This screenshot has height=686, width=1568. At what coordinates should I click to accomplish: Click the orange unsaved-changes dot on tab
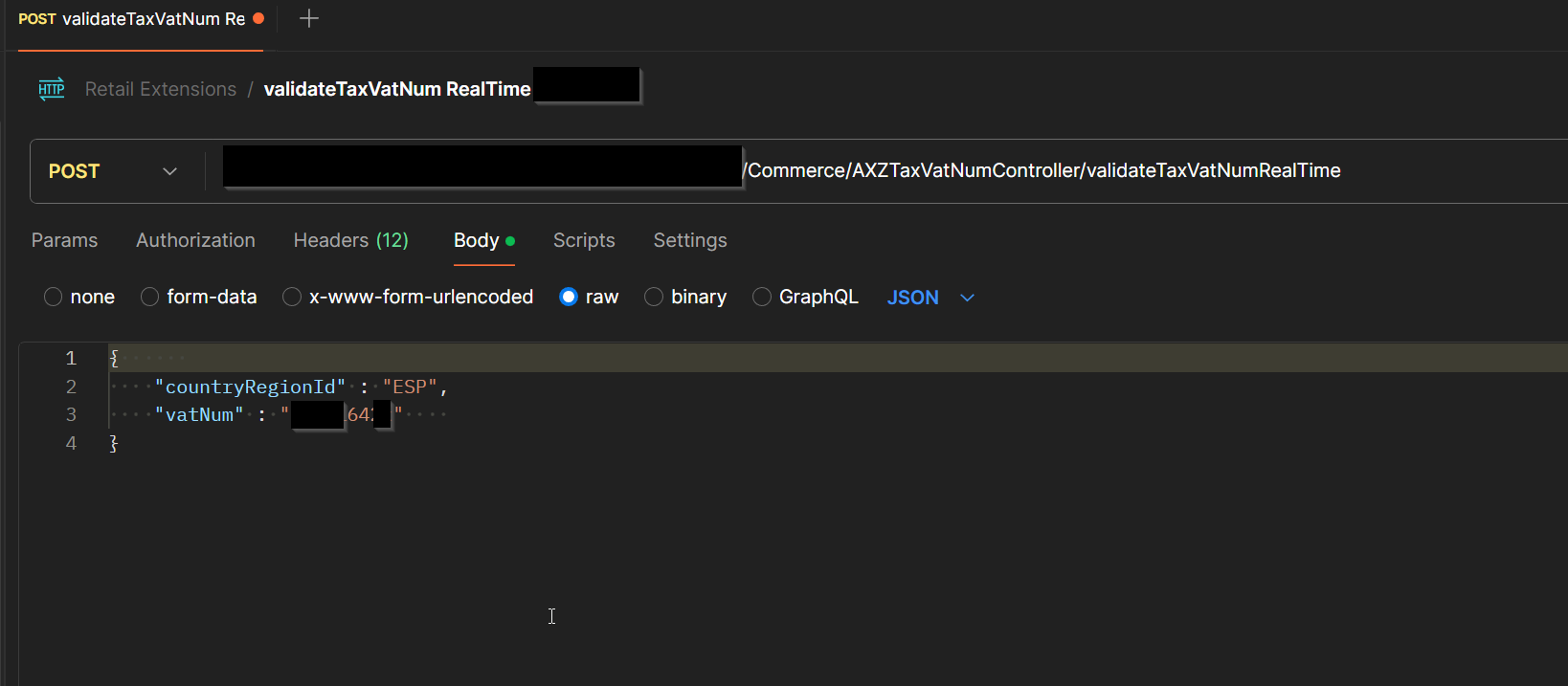[x=258, y=18]
